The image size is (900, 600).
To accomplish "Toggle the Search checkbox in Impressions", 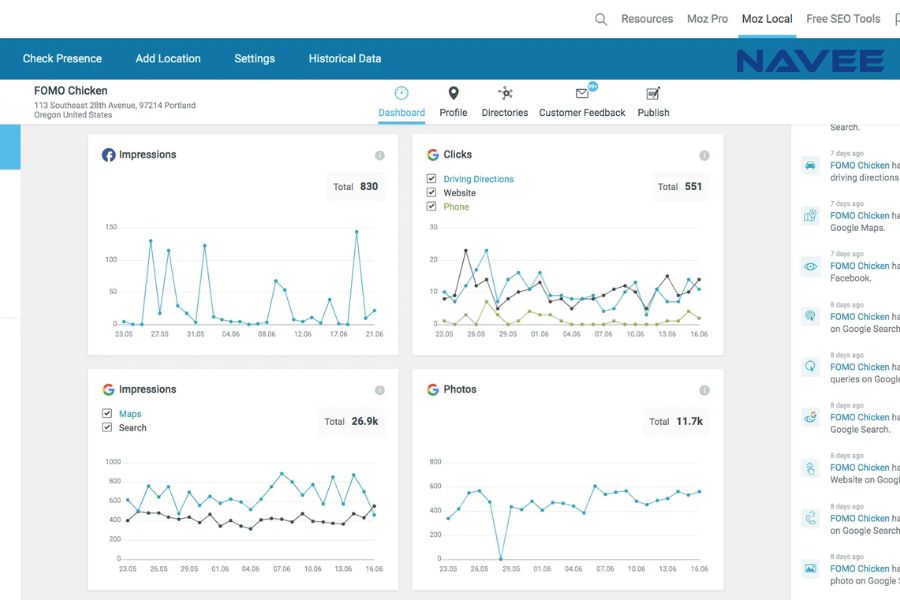I will (107, 427).
